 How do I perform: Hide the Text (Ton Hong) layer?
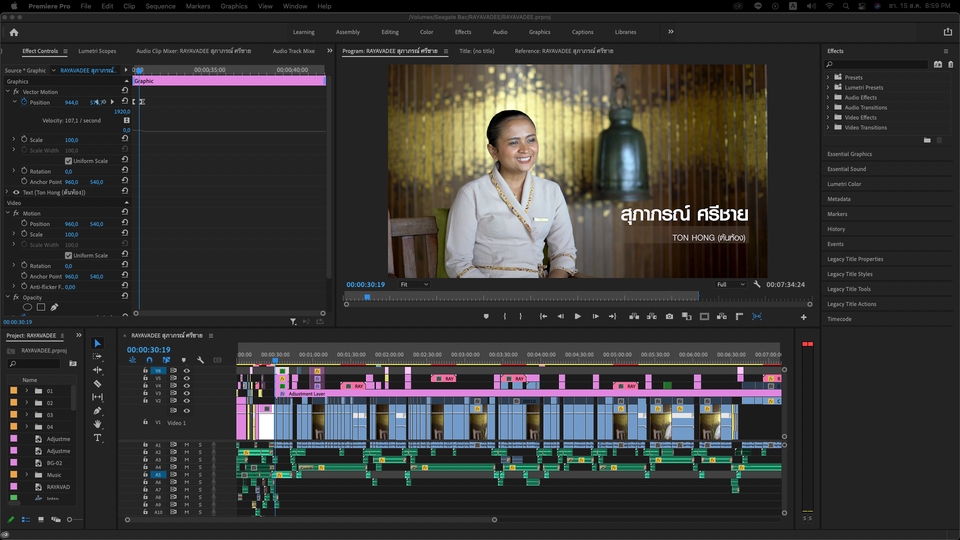click(x=17, y=192)
